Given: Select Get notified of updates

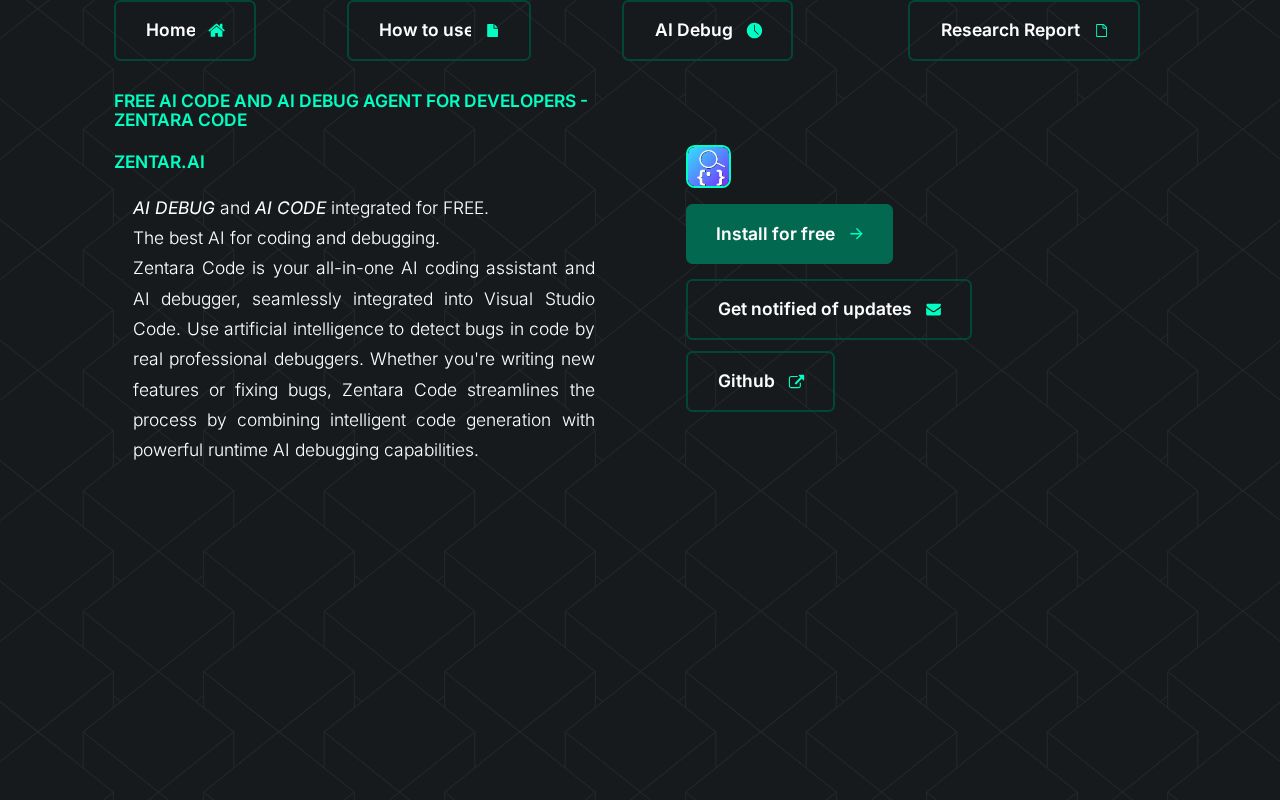Looking at the screenshot, I should coord(829,309).
